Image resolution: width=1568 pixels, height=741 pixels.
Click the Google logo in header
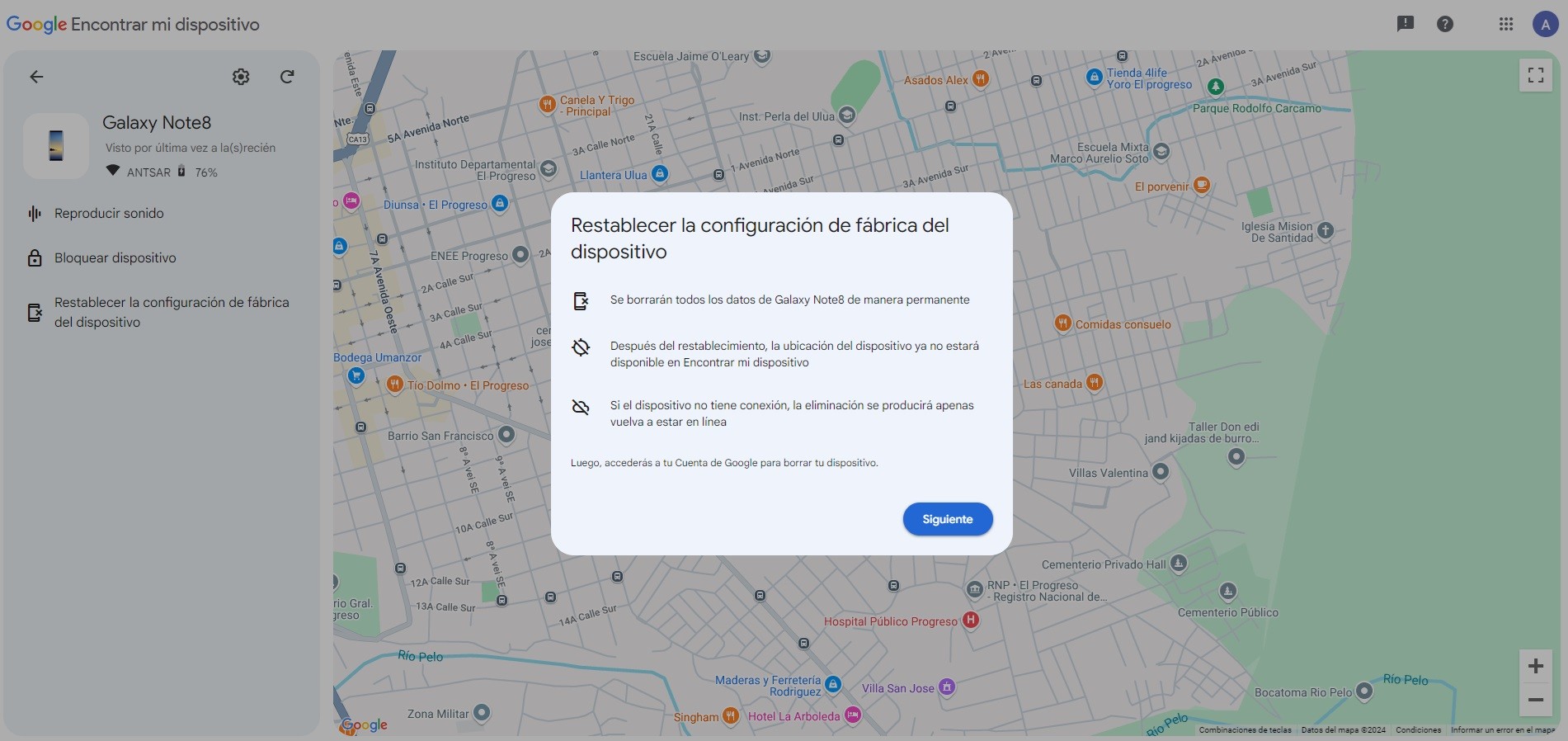(36, 25)
